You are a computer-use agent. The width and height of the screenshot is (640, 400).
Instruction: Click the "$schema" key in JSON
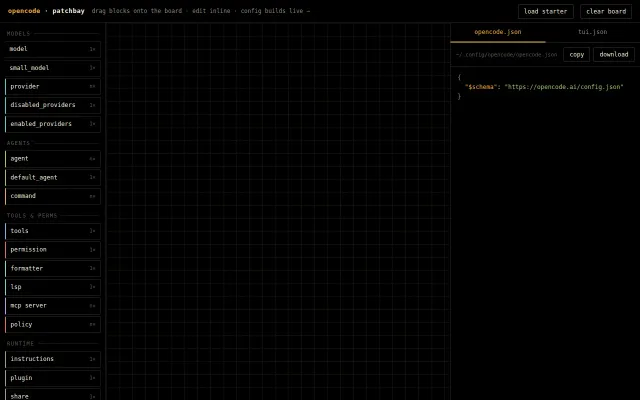(x=481, y=87)
